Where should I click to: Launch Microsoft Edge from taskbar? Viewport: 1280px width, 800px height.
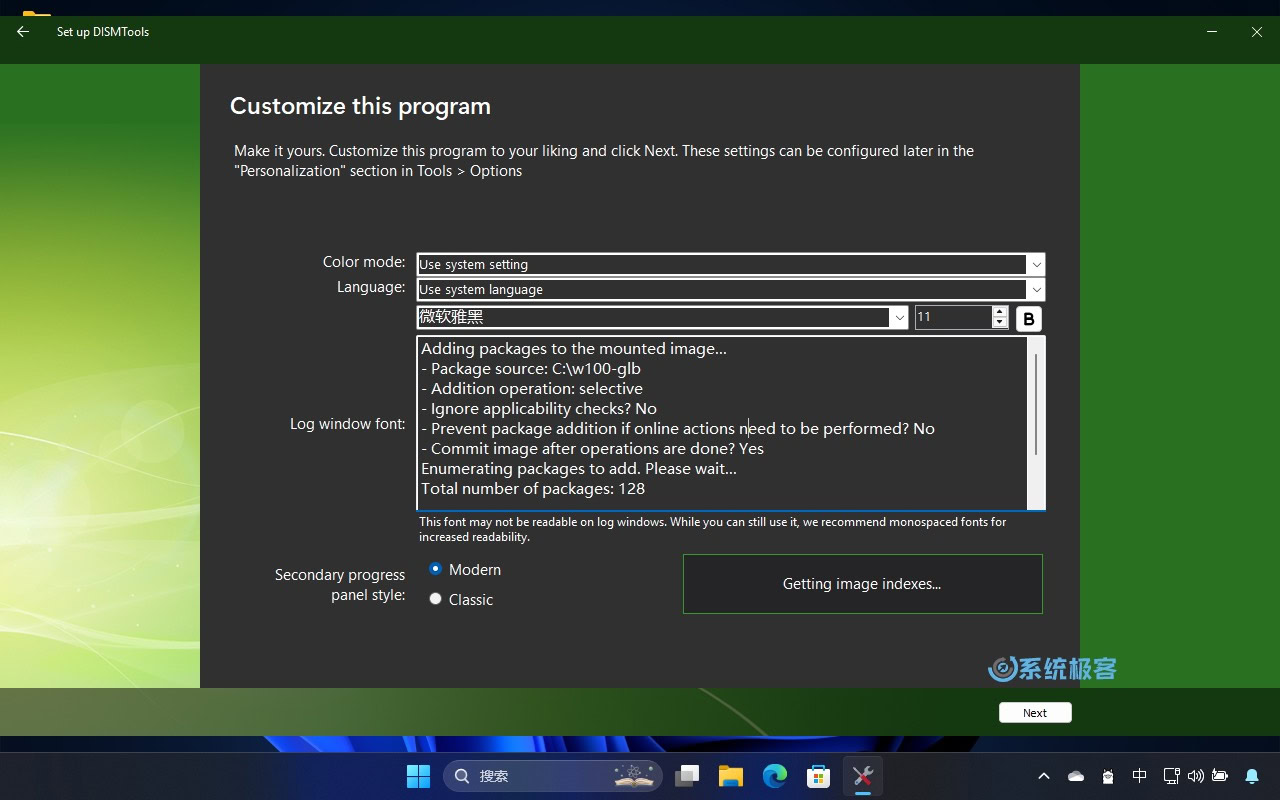coord(775,776)
